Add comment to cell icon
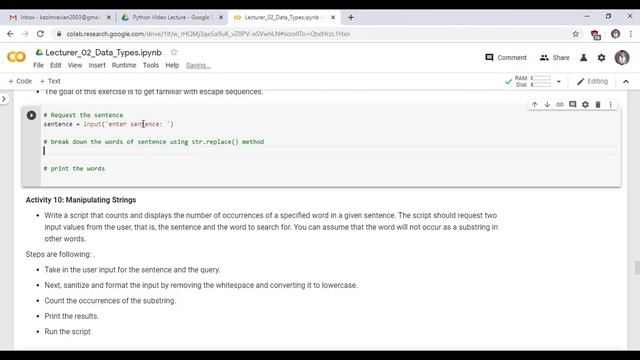This screenshot has height=360, width=640. point(573,104)
